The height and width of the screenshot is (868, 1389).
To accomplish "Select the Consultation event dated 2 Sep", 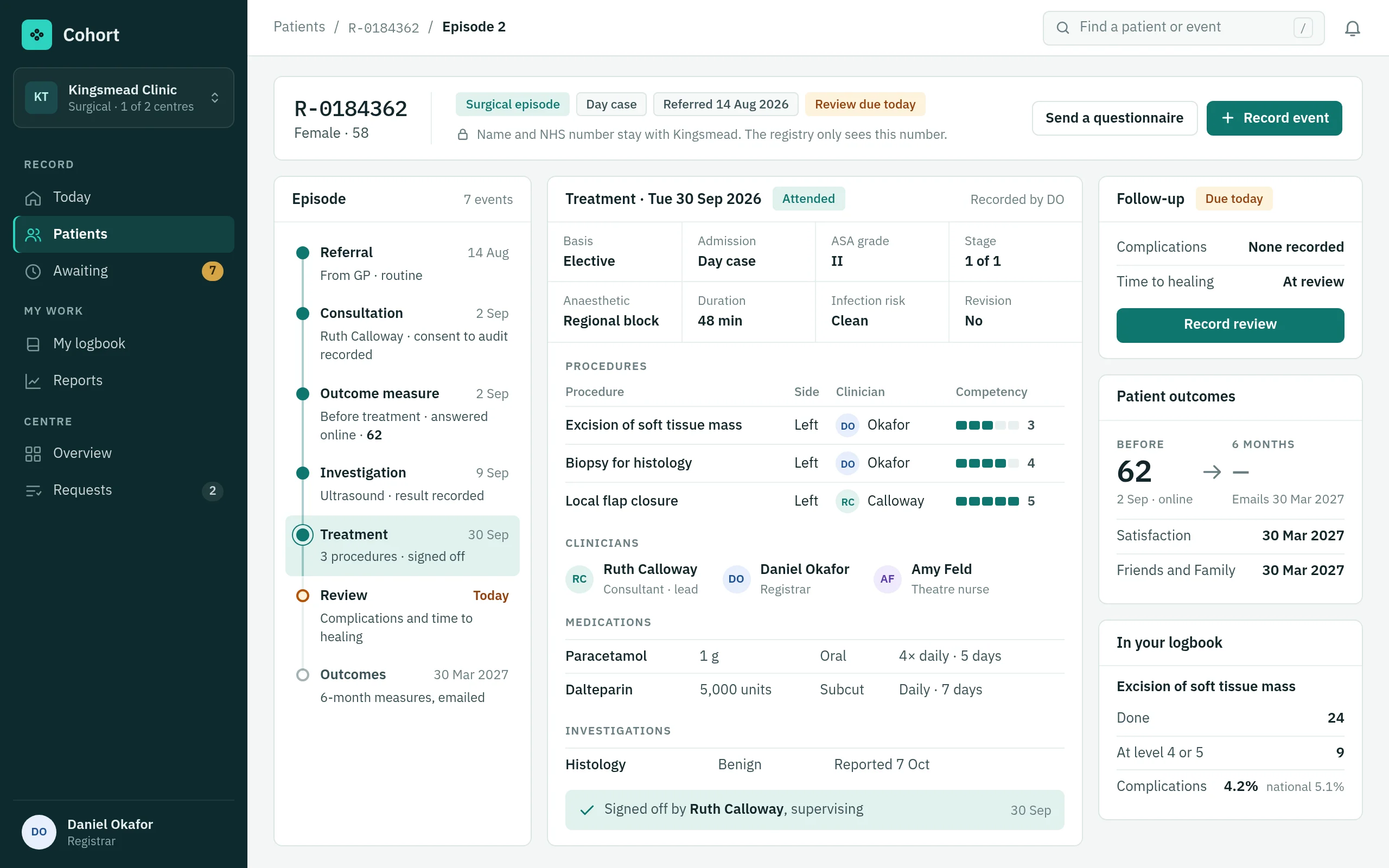I will click(x=403, y=334).
